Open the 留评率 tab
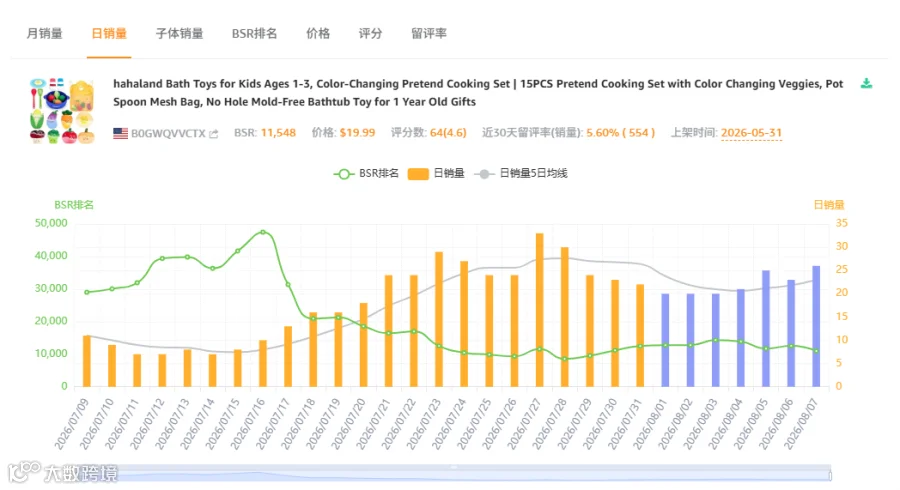900x490 pixels. click(429, 33)
